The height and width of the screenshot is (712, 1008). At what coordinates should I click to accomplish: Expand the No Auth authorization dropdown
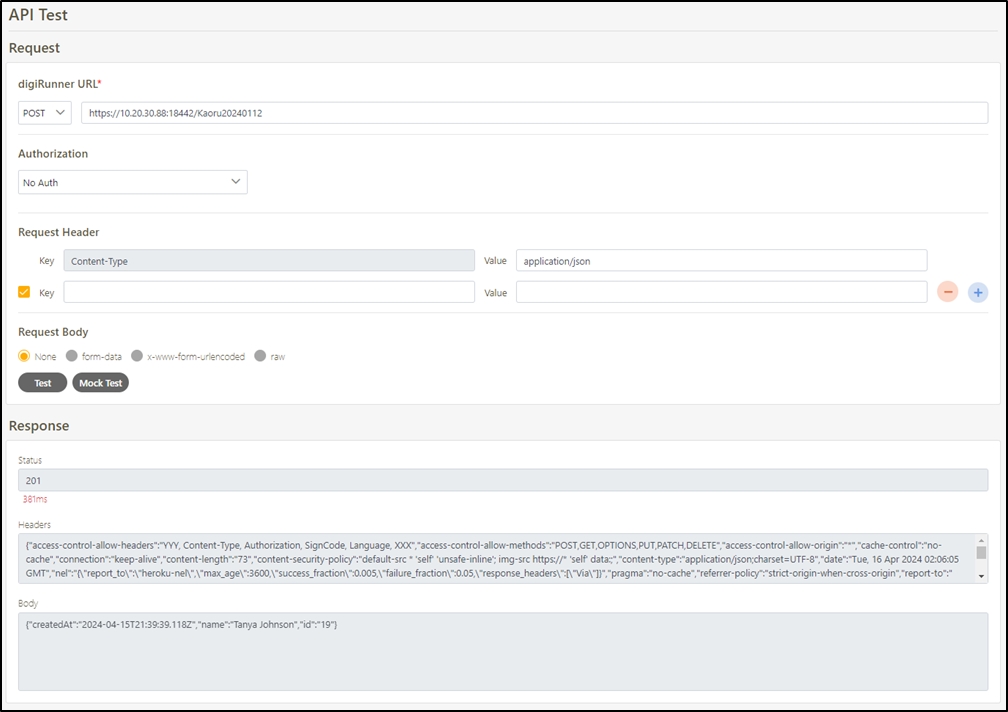pyautogui.click(x=132, y=182)
